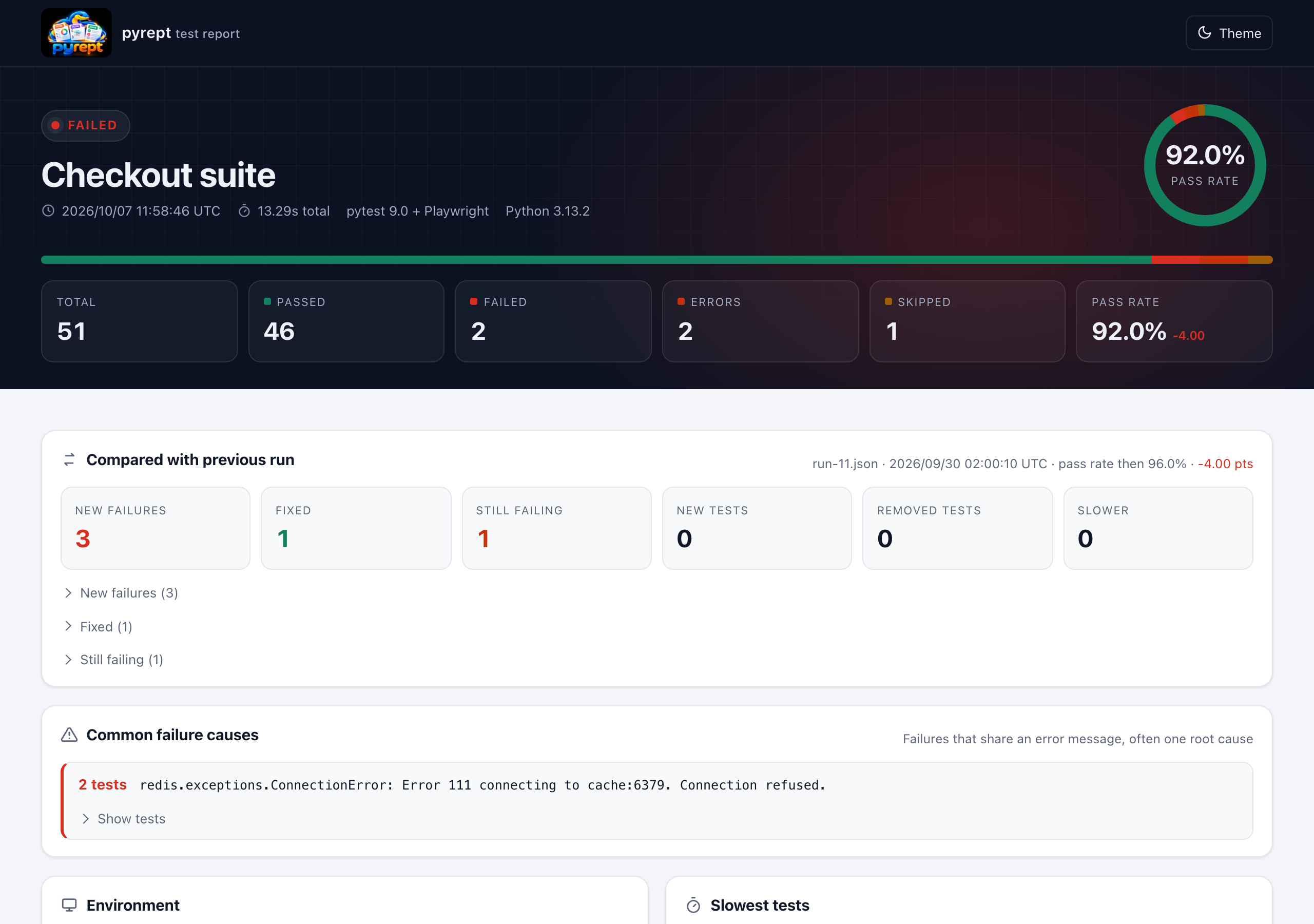
Task: Click the FAILED status badge
Action: click(x=85, y=125)
